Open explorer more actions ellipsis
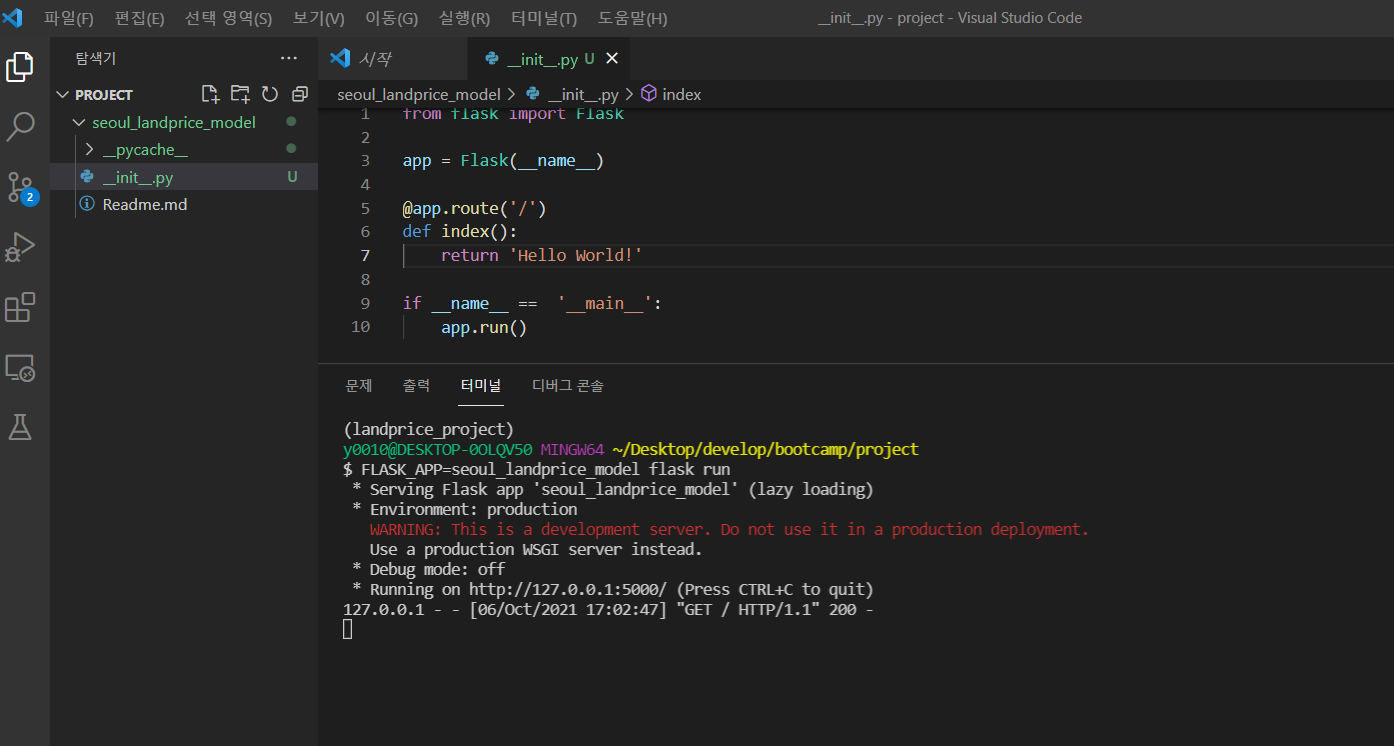 tap(289, 59)
